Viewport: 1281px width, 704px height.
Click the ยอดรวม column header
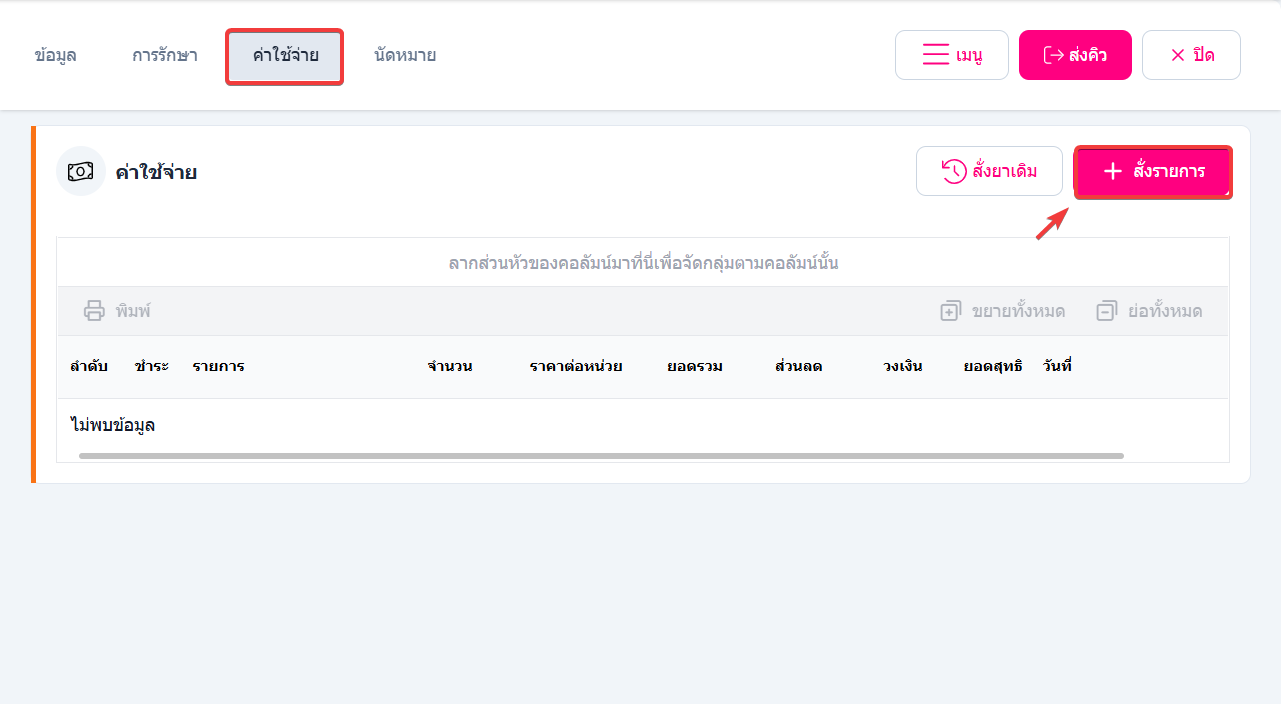(x=695, y=366)
